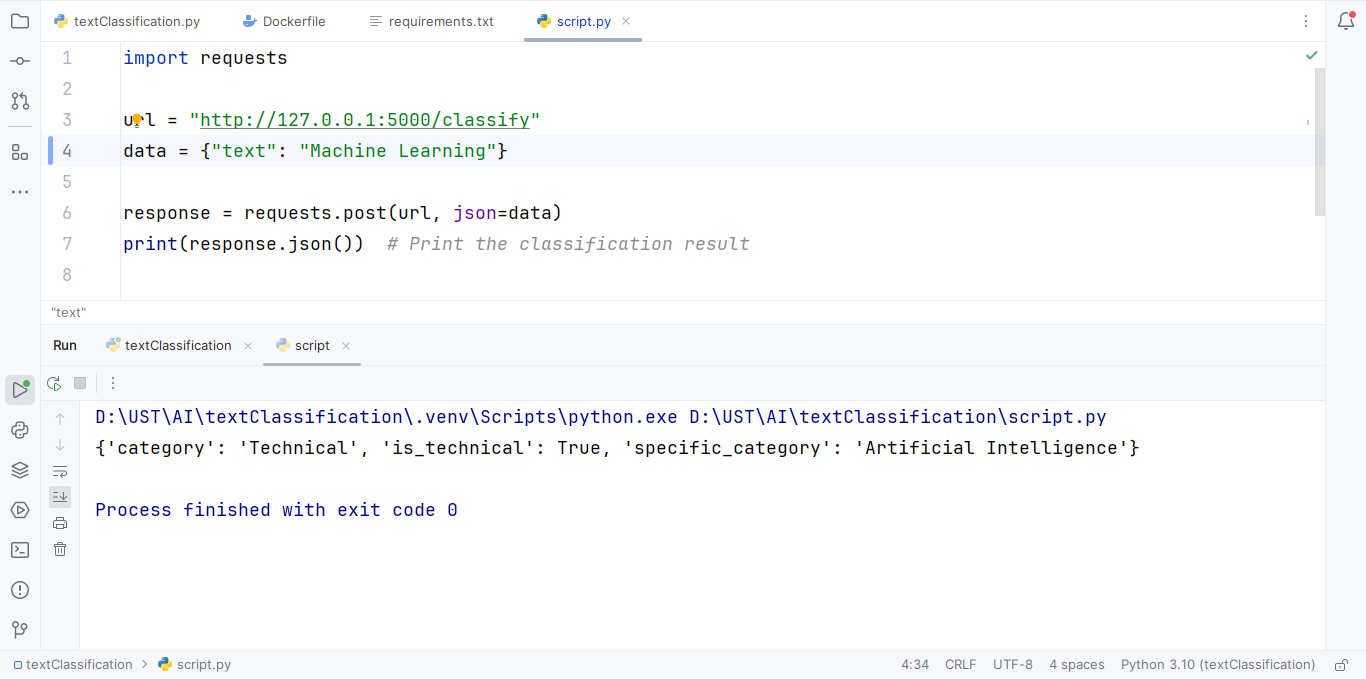This screenshot has height=679, width=1366.
Task: Toggle scroll to end in console
Action: (60, 497)
